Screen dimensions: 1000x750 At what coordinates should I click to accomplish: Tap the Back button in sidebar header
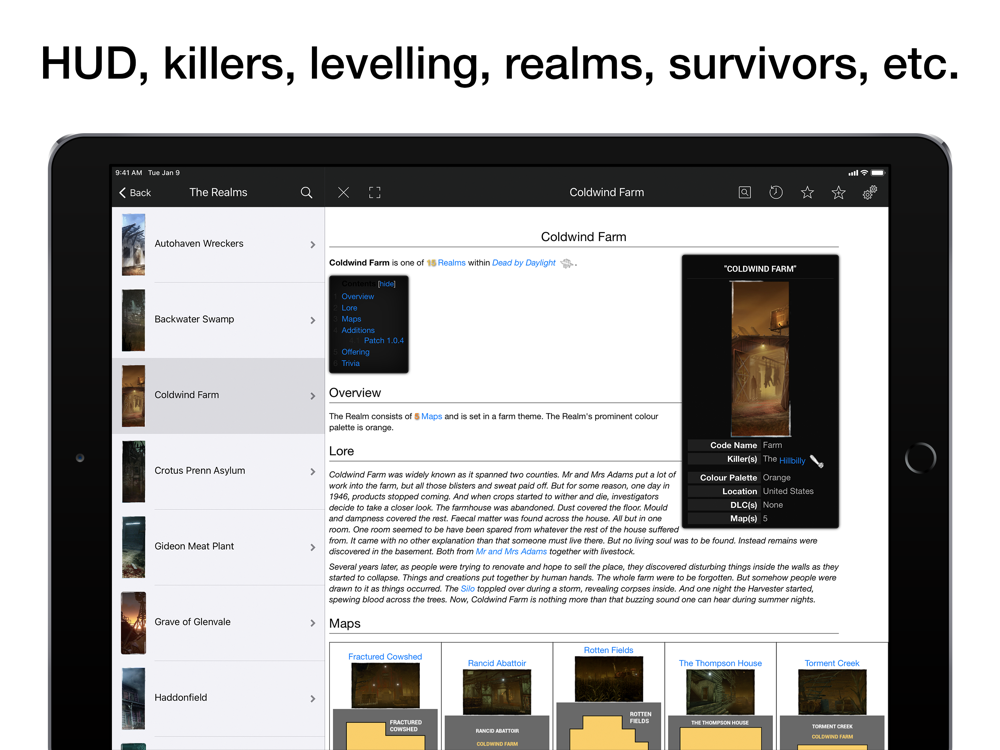click(x=135, y=193)
